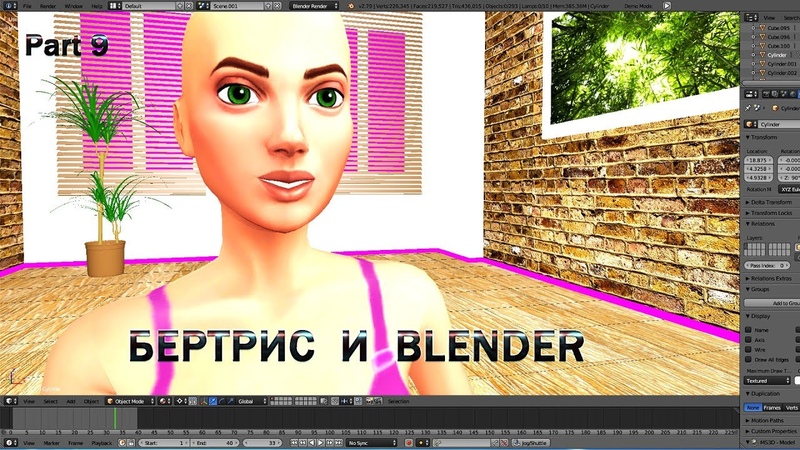Screen dimensions: 800x450
Task: Jump to the last frame
Action: click(x=338, y=443)
